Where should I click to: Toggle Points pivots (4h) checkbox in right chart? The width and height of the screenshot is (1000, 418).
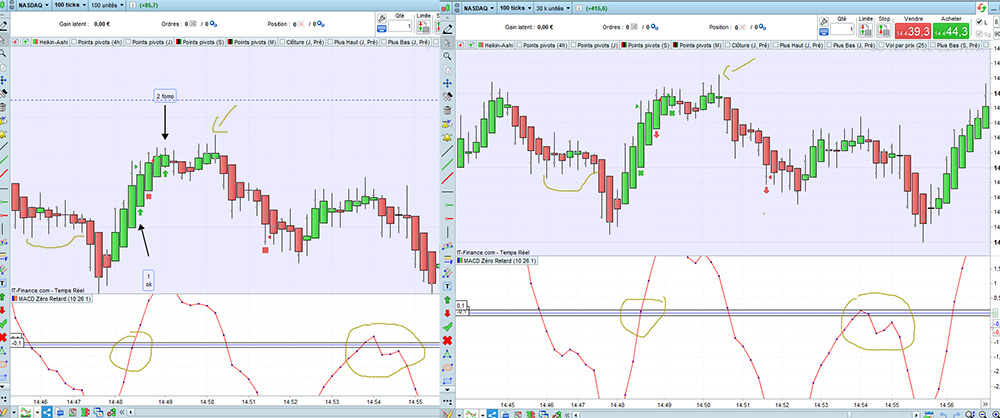coord(519,45)
